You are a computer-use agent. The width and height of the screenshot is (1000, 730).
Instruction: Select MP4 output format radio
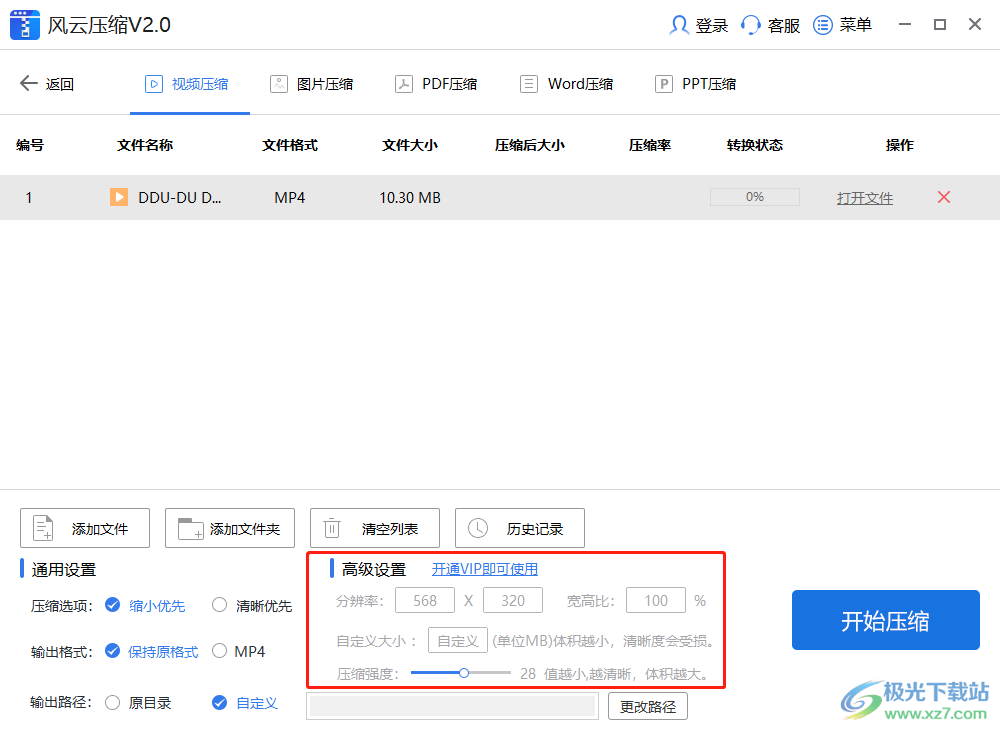click(219, 651)
